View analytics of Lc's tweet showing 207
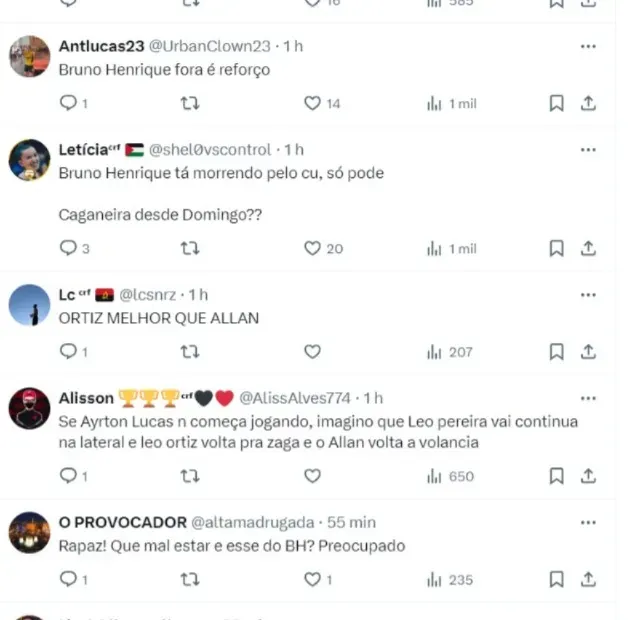Screen dimensions: 639x620 [450, 352]
